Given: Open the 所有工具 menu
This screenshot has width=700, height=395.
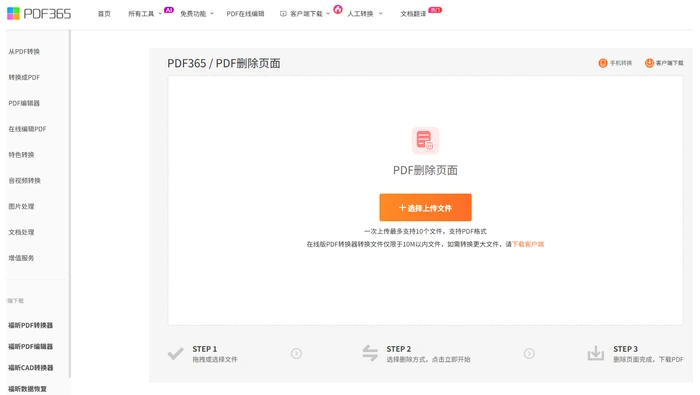Looking at the screenshot, I should tap(141, 14).
